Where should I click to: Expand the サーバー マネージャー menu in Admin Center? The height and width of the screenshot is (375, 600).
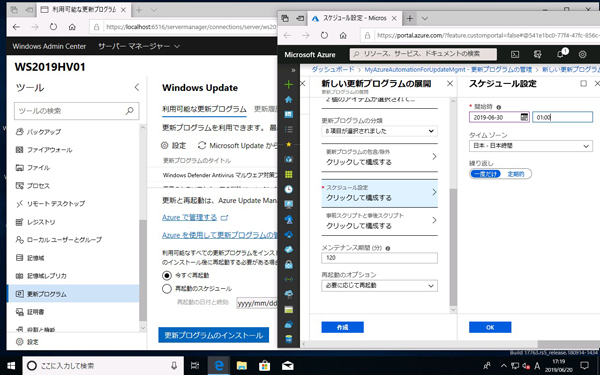(139, 46)
